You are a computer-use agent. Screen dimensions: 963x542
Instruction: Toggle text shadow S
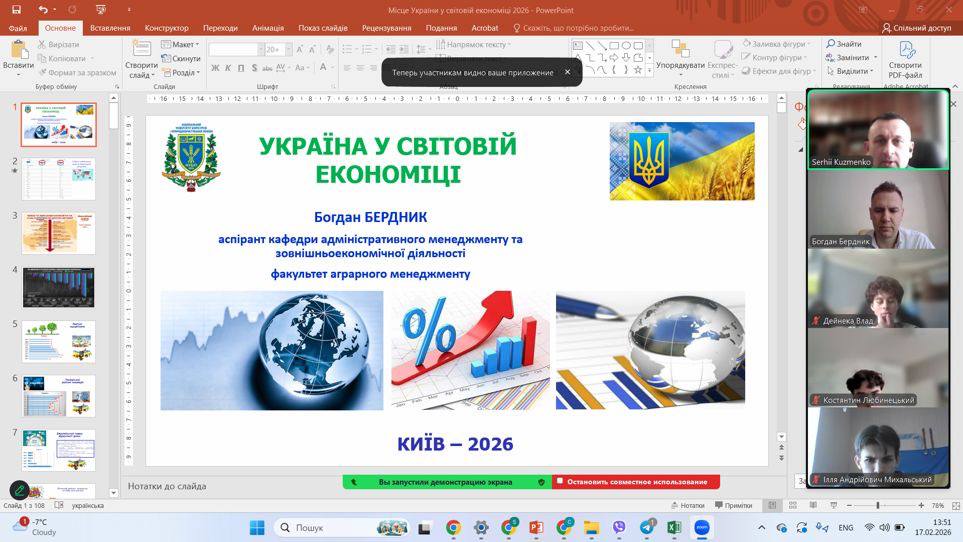[254, 68]
